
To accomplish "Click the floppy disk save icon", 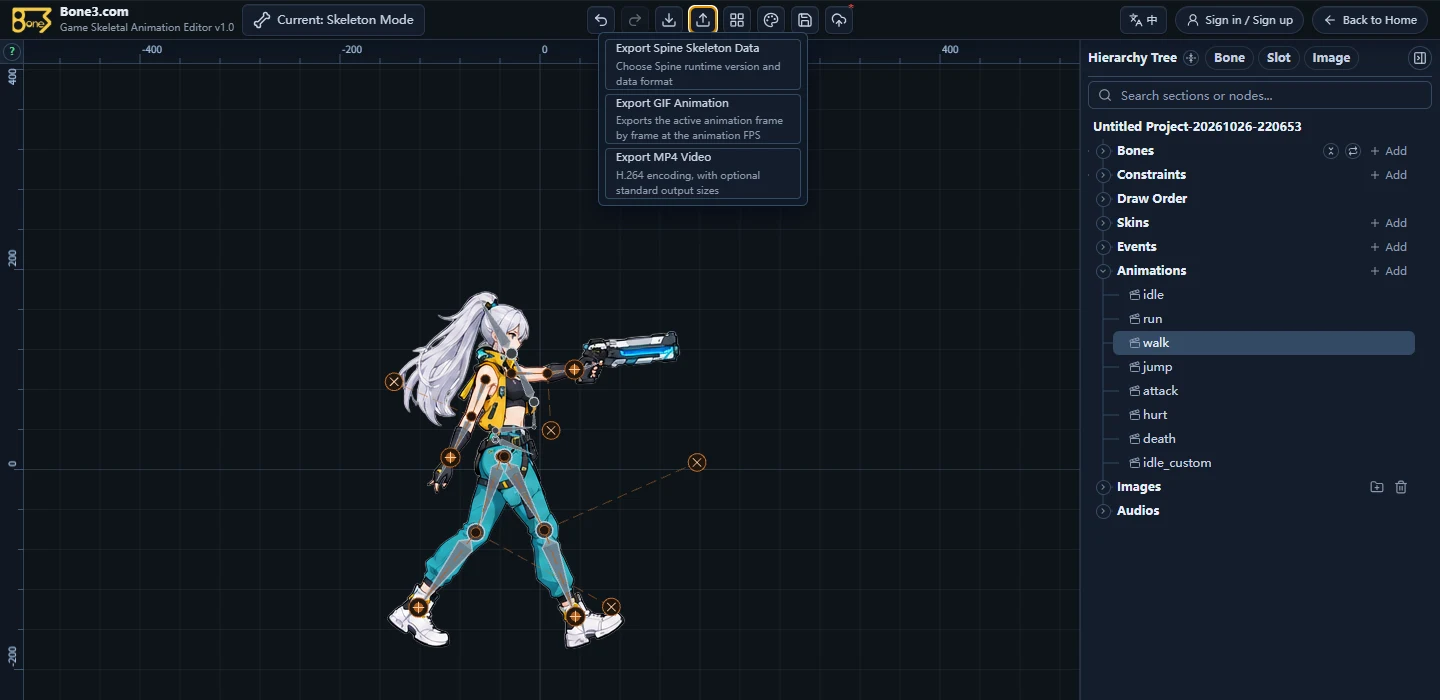I will (x=805, y=20).
